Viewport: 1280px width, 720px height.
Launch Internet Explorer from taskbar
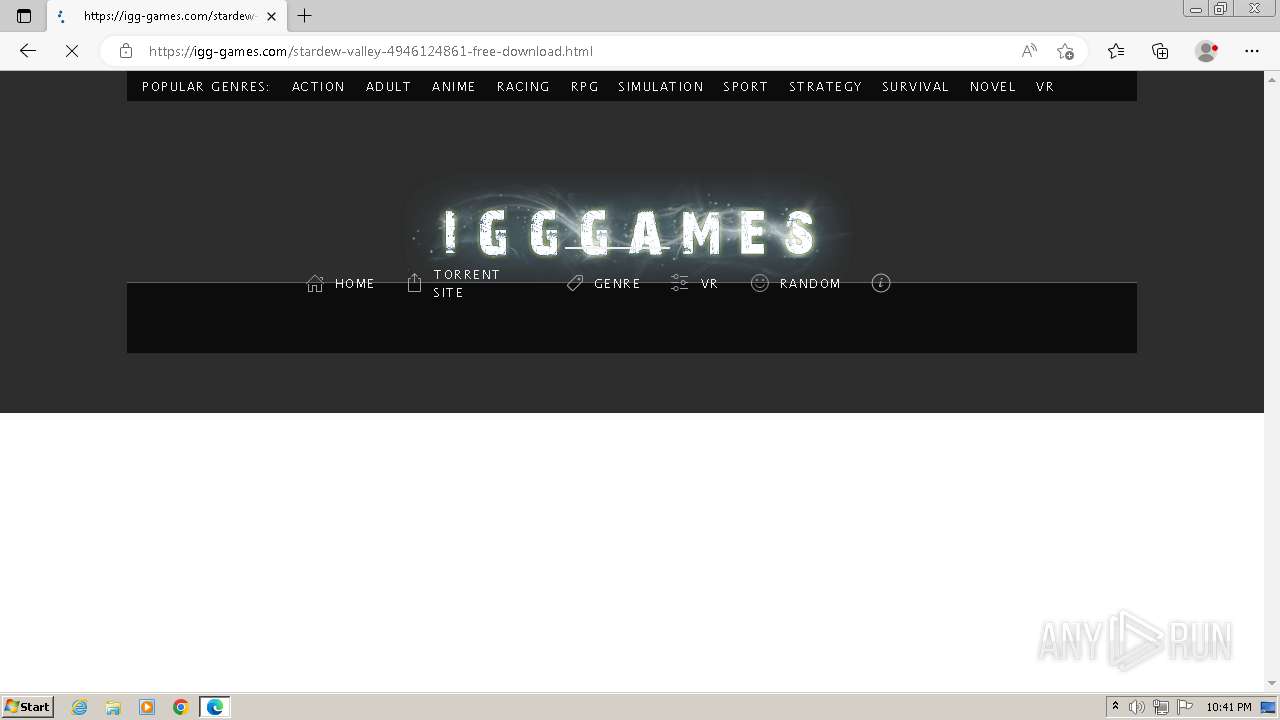point(80,707)
